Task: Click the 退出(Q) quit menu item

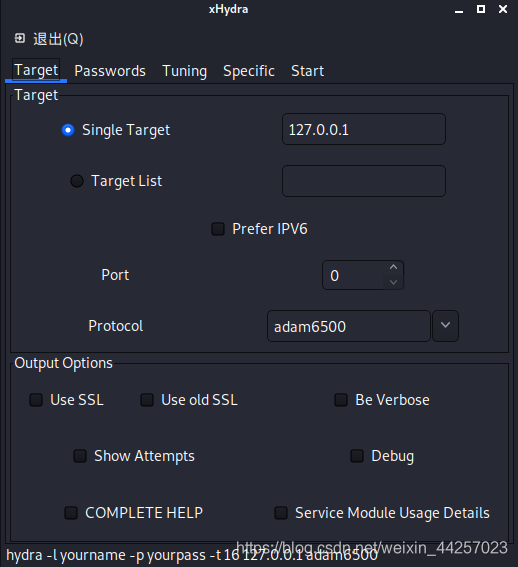Action: 58,39
